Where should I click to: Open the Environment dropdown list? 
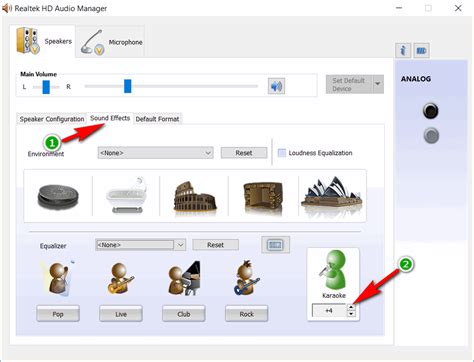coord(155,153)
